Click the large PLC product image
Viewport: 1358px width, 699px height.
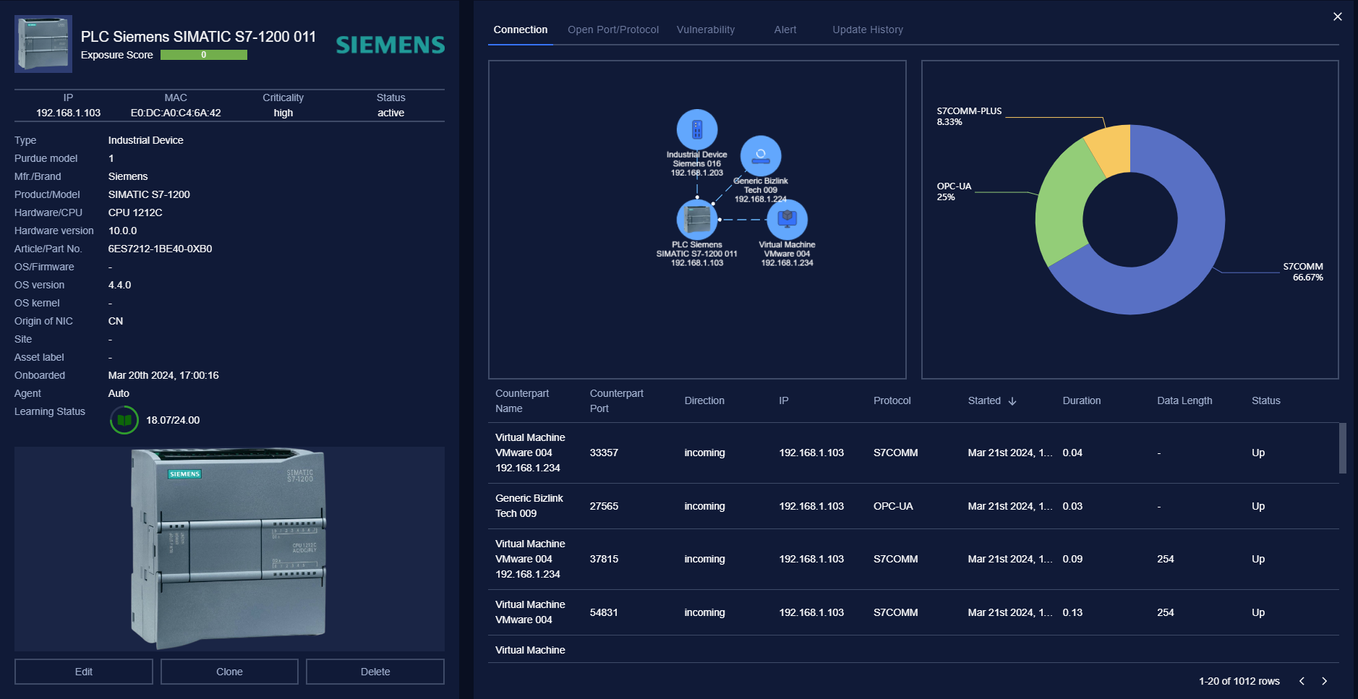pyautogui.click(x=230, y=548)
